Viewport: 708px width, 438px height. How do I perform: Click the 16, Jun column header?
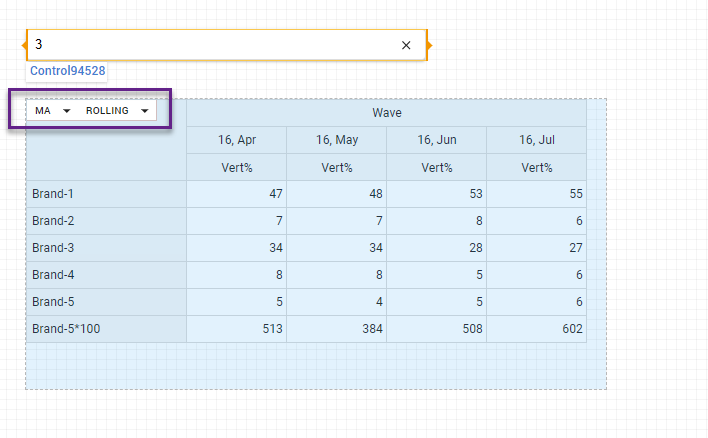tap(436, 140)
